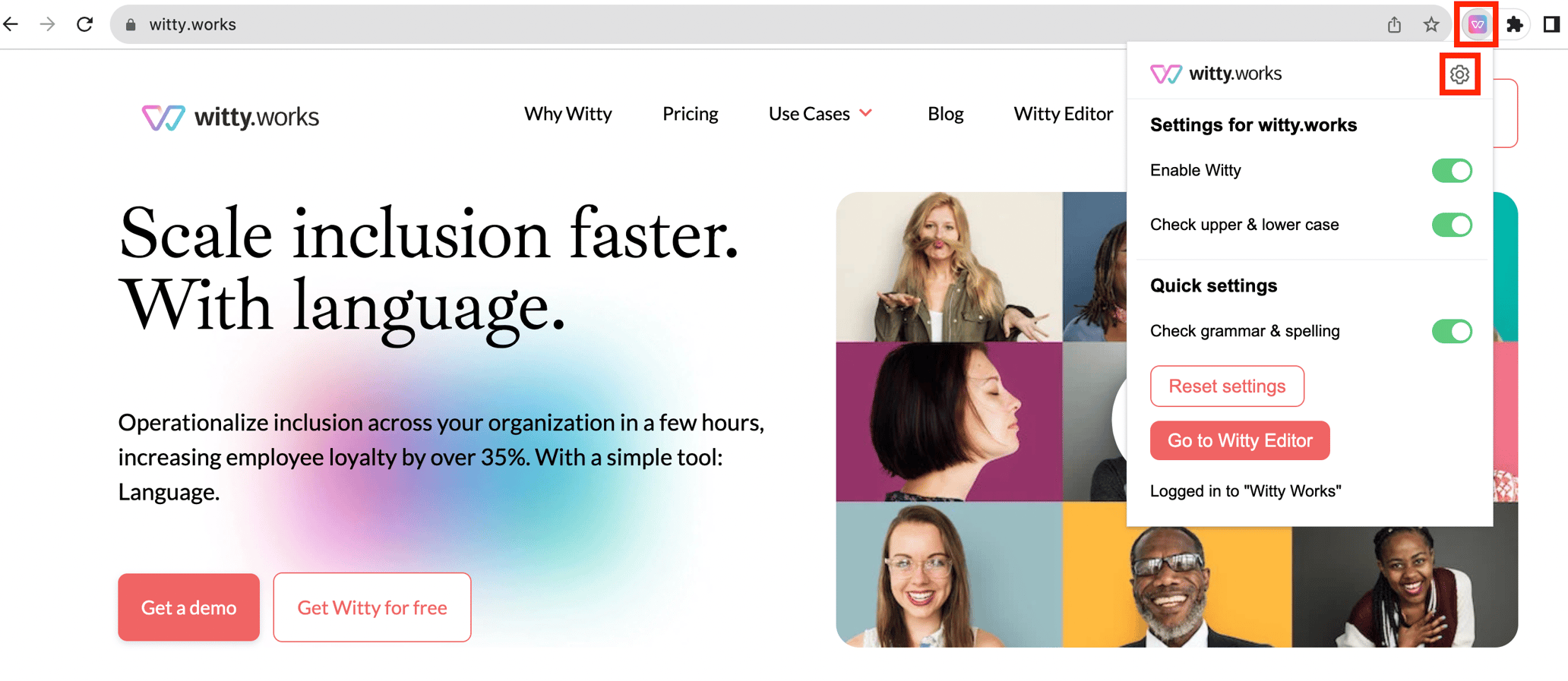Click the witty.works logo in the site header
The width and height of the screenshot is (1568, 681).
click(x=230, y=116)
